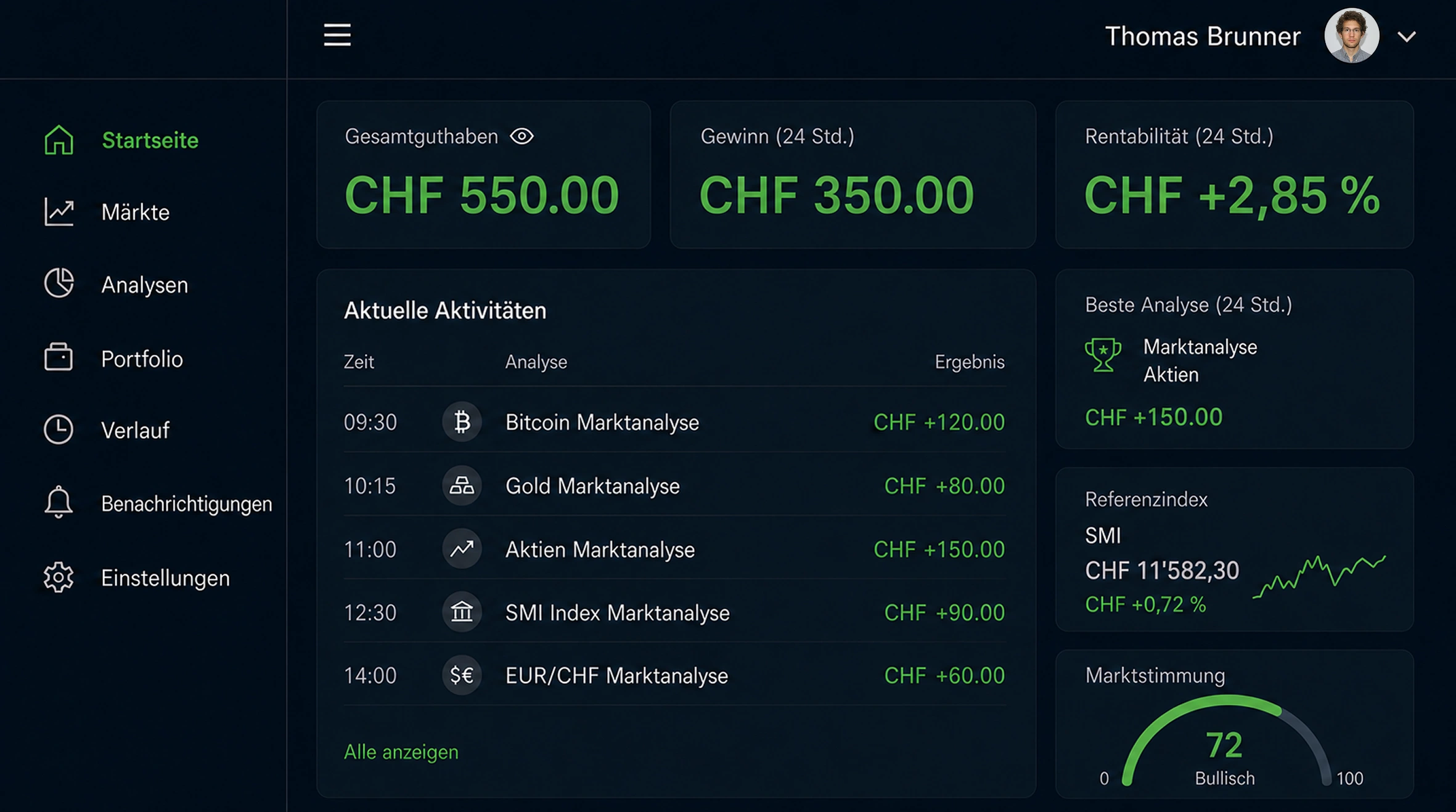Open the hamburger menu
Viewport: 1456px width, 812px height.
click(337, 35)
